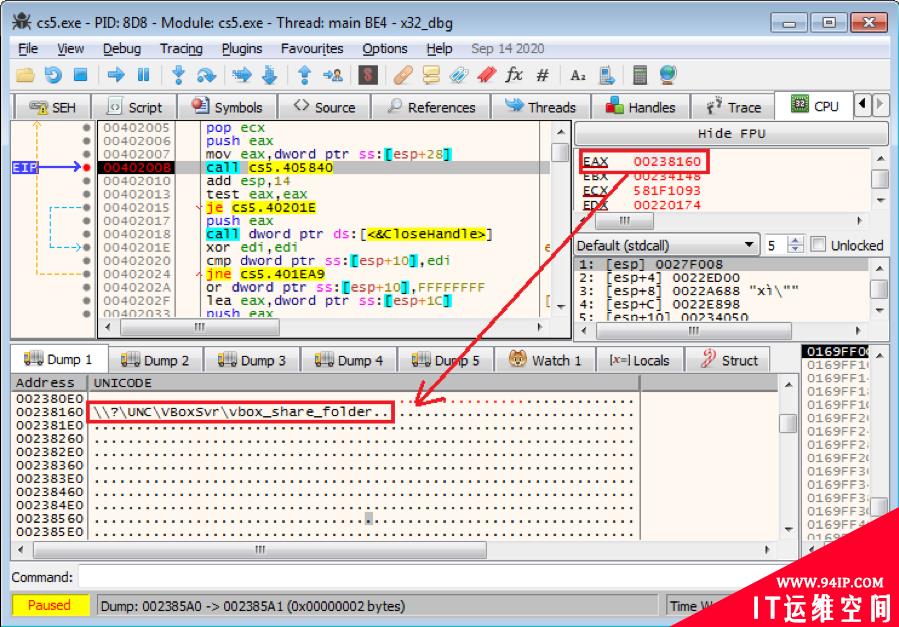Click the disassembly horizontal scrollbar thumb
The width and height of the screenshot is (899, 627).
(x=200, y=327)
